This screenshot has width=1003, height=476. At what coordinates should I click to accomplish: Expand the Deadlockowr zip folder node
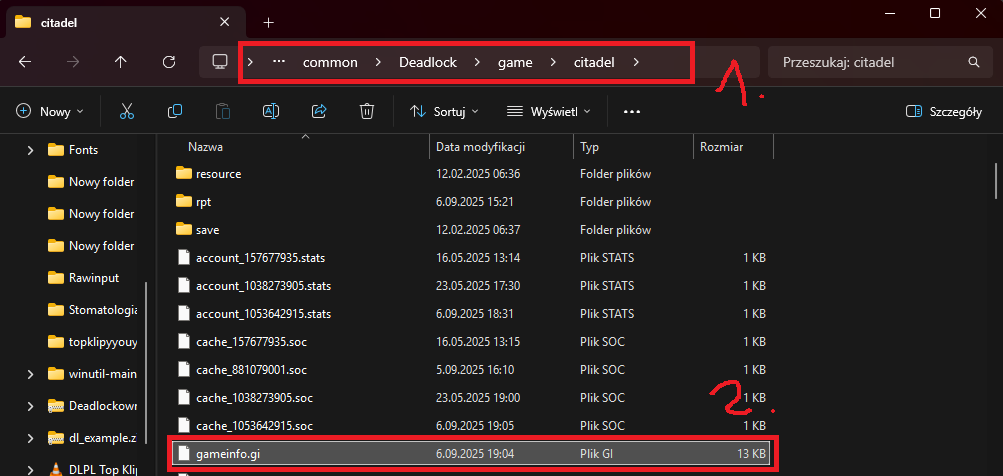[30, 406]
